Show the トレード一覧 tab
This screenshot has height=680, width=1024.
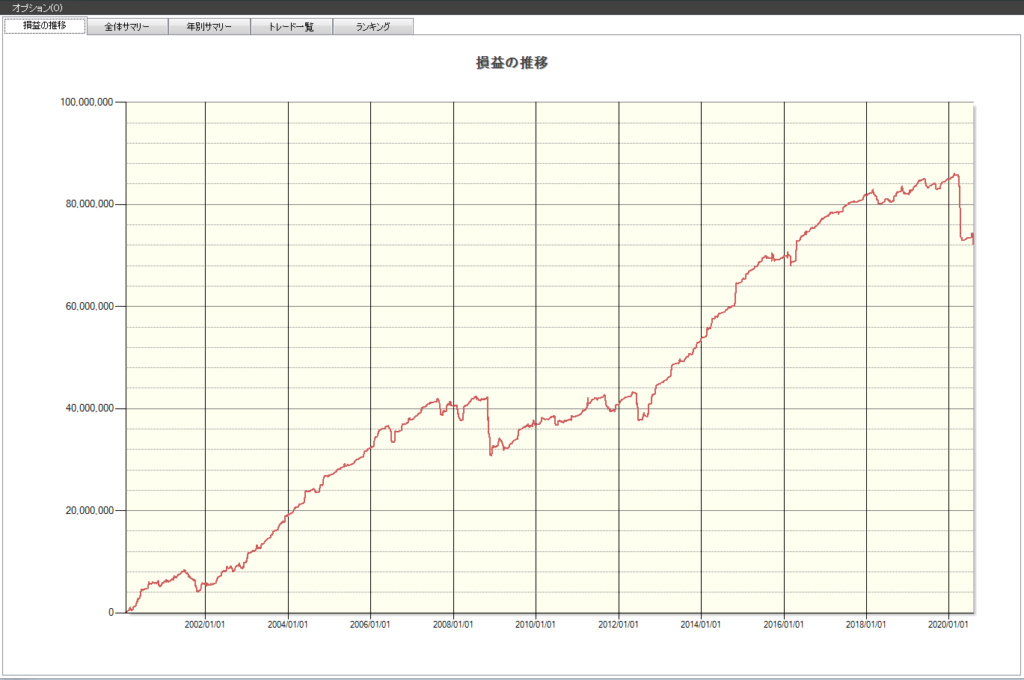(x=291, y=27)
